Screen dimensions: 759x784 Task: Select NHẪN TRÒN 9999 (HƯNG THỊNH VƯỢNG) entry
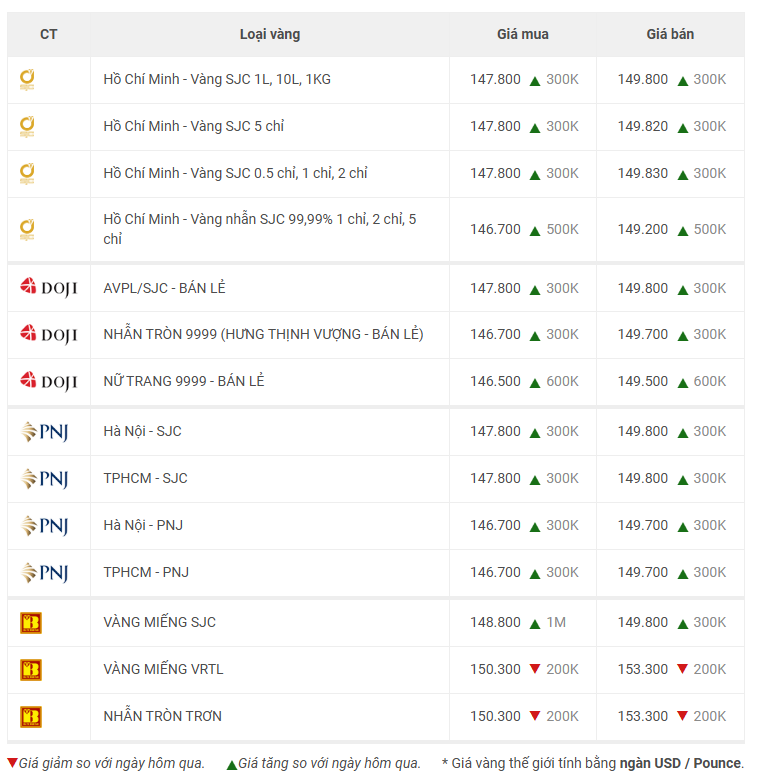pos(263,335)
